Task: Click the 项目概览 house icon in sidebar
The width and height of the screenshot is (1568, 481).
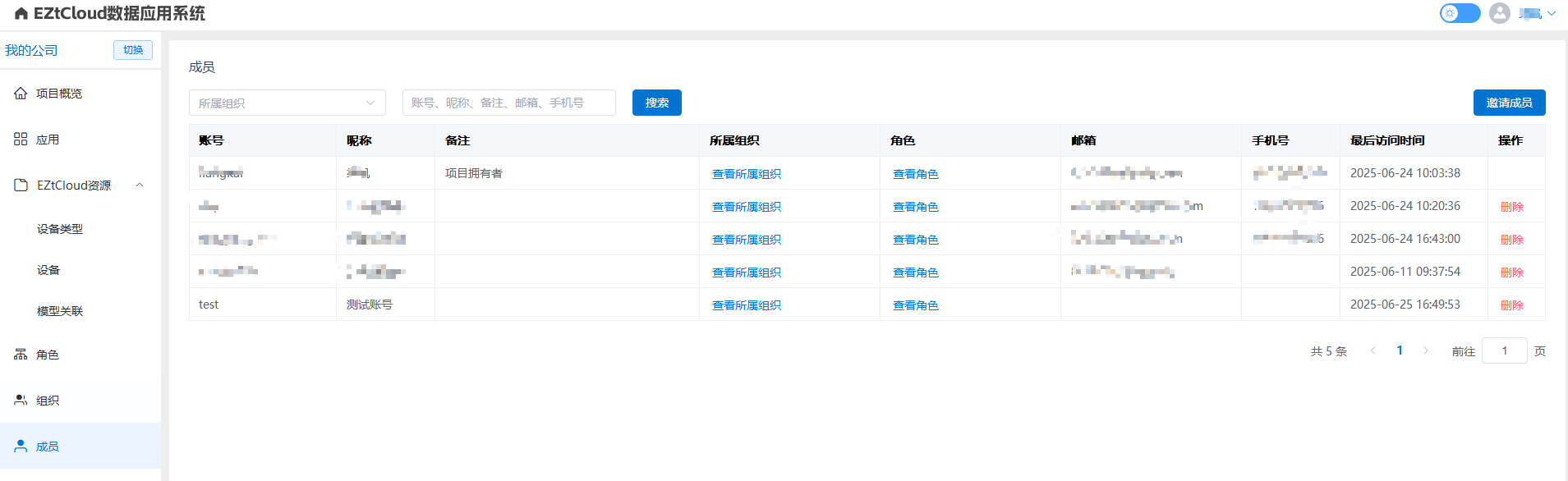Action: (21, 94)
